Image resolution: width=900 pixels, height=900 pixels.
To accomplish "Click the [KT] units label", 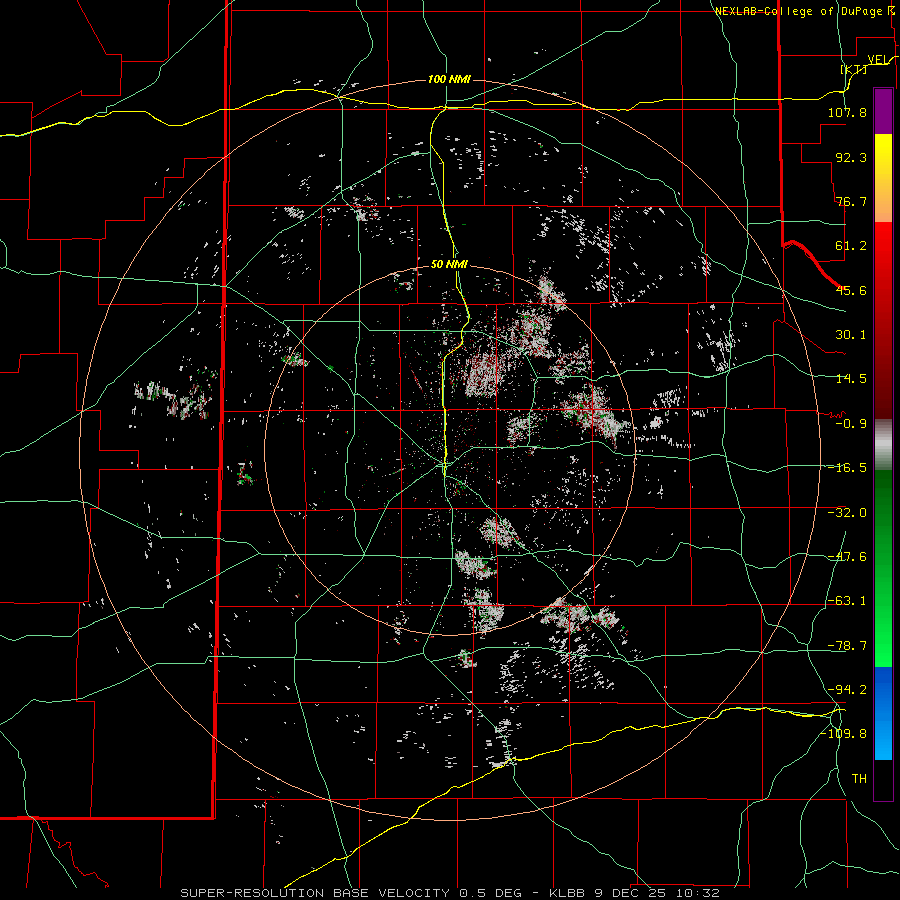I will point(854,69).
